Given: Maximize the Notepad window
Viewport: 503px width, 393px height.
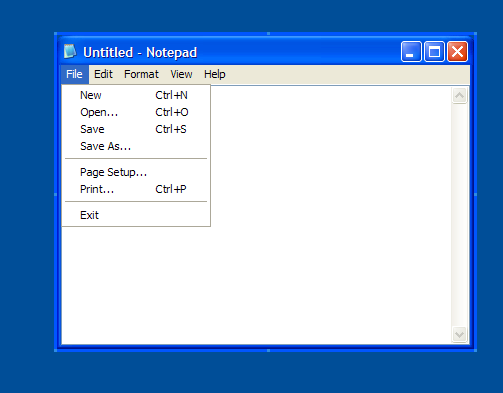Looking at the screenshot, I should tap(434, 52).
